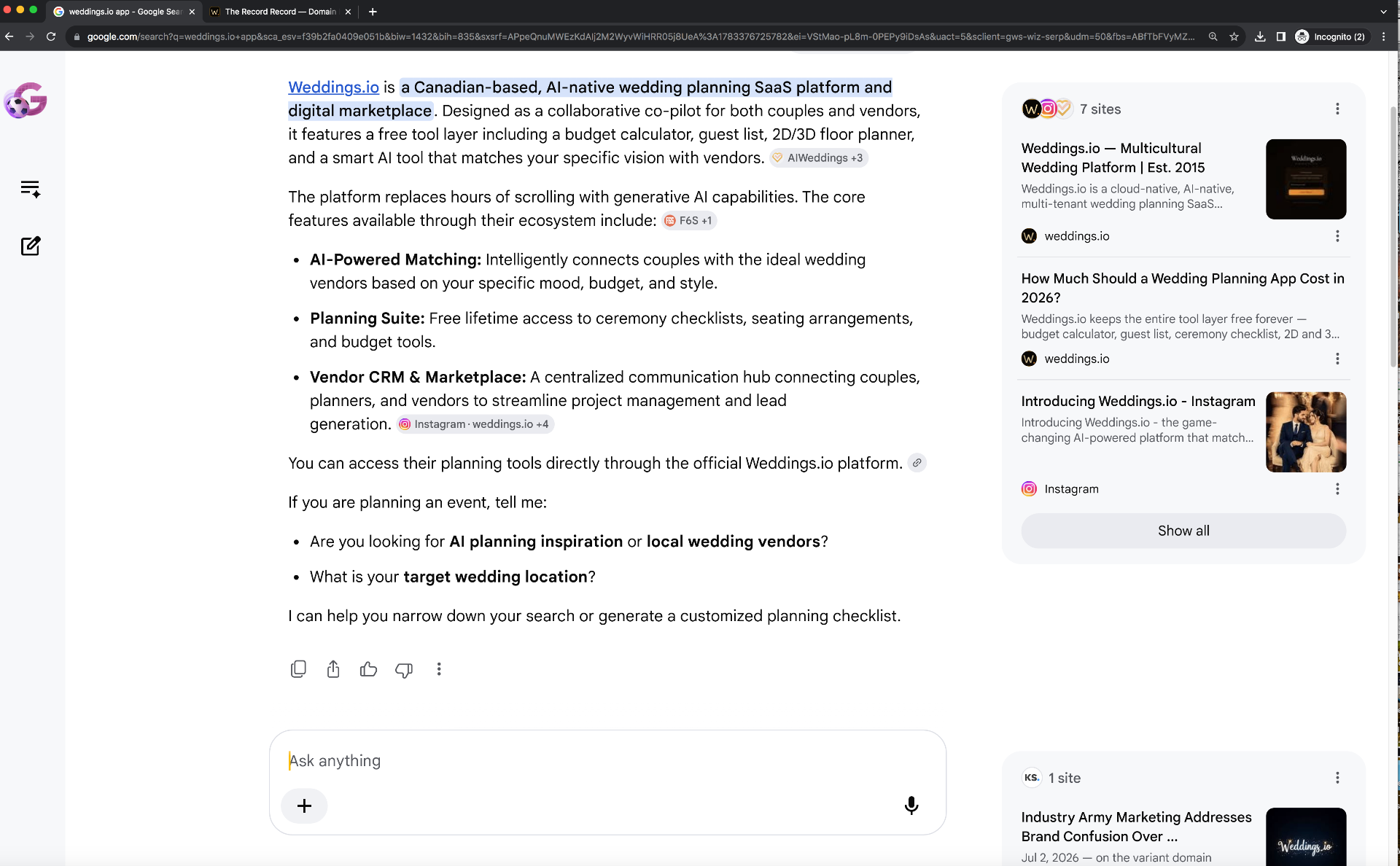Screen dimensions: 1400x866
Task: Open browser downloads
Action: point(1260,36)
